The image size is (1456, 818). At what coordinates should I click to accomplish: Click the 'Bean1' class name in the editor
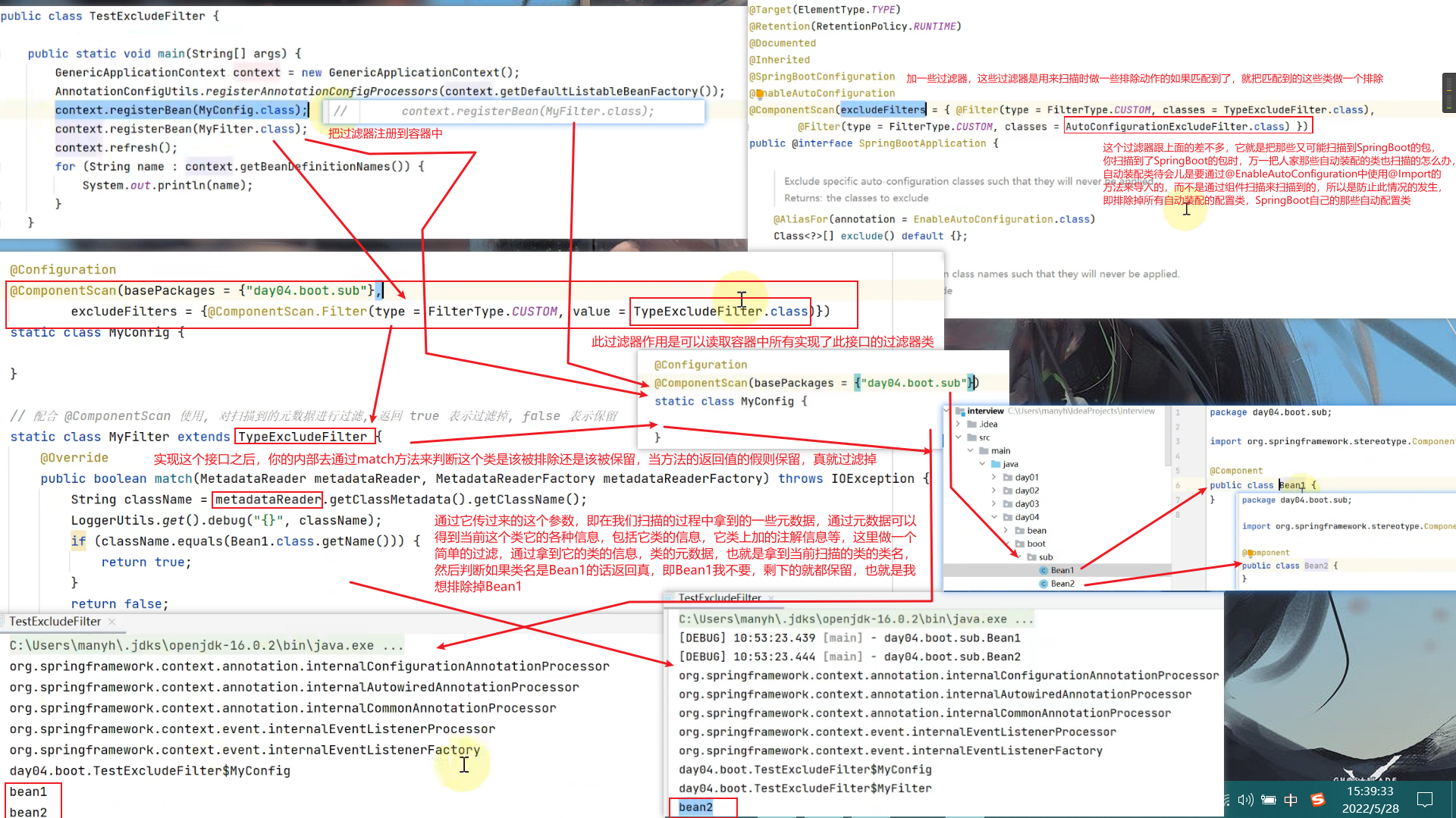tap(1293, 485)
